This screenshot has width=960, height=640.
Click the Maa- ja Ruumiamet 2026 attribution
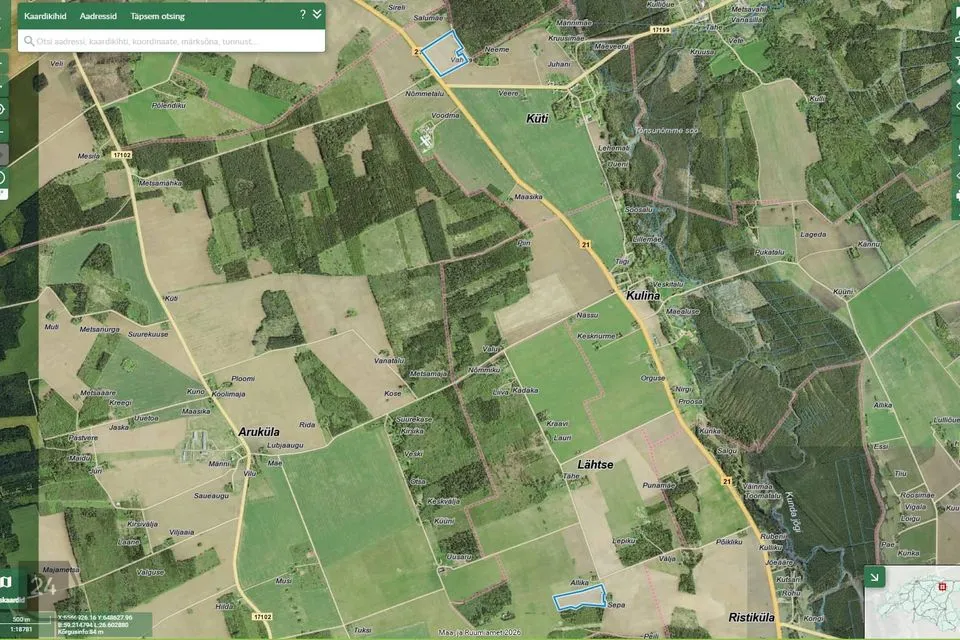pos(479,633)
